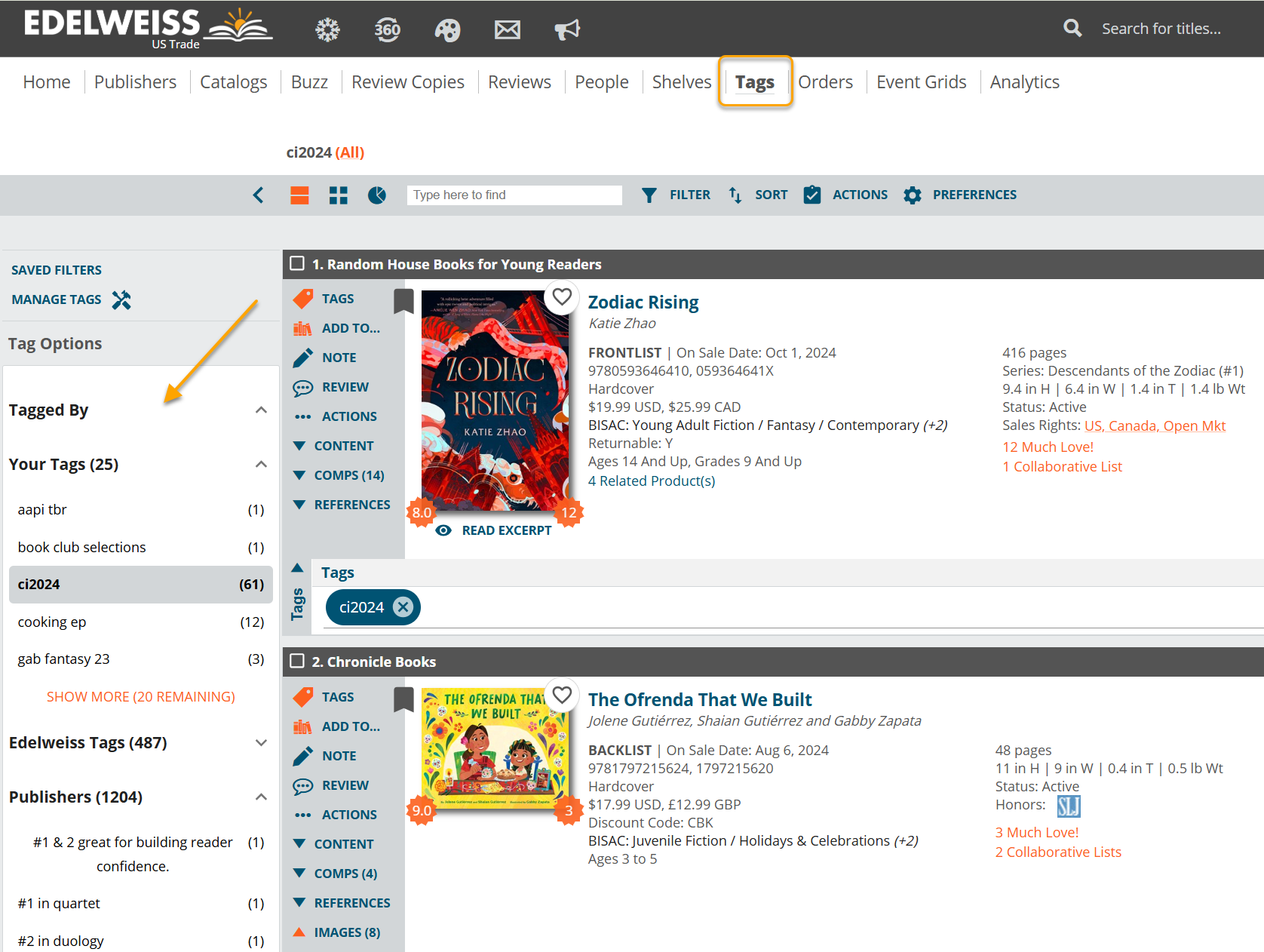Switch to grid tile view
This screenshot has height=952, width=1264.
339,195
